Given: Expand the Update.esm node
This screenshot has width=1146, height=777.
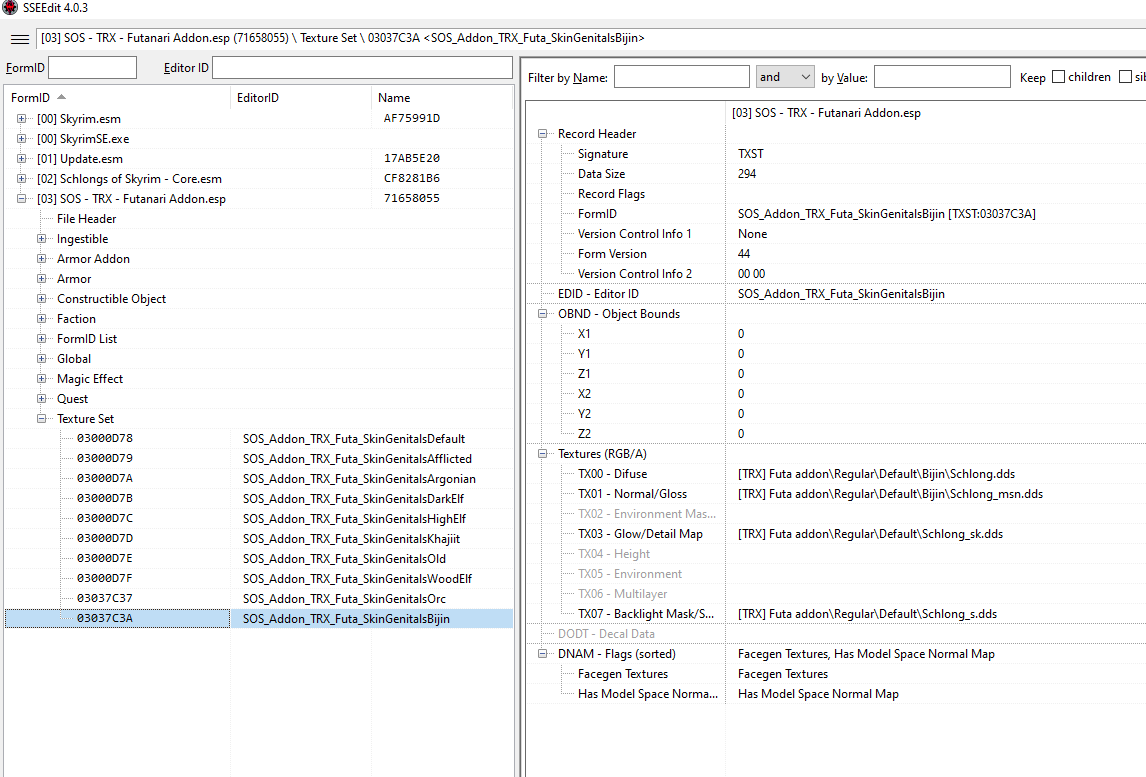Looking at the screenshot, I should click(21, 159).
